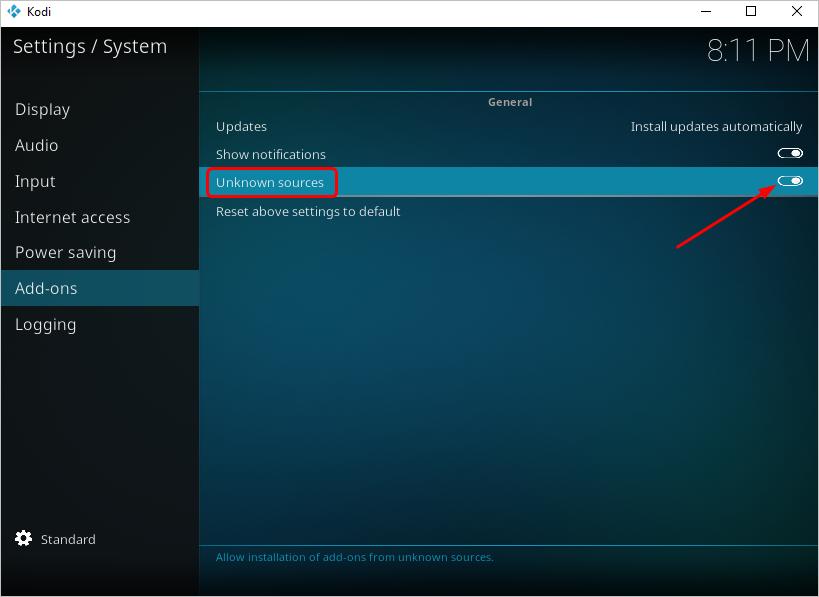
Task: Toggle the Unknown sources switch
Action: pos(791,181)
